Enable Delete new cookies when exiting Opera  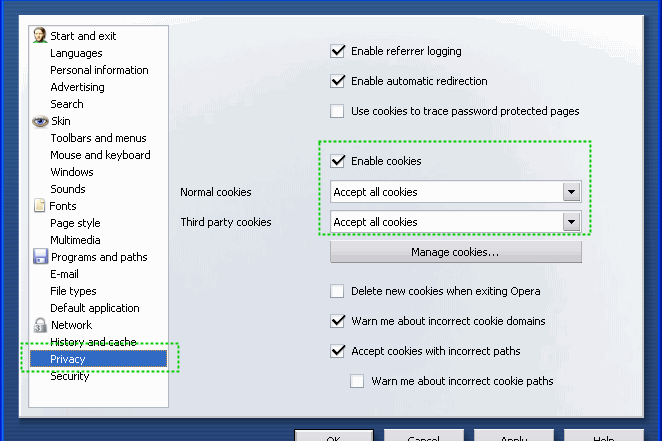[x=338, y=291]
